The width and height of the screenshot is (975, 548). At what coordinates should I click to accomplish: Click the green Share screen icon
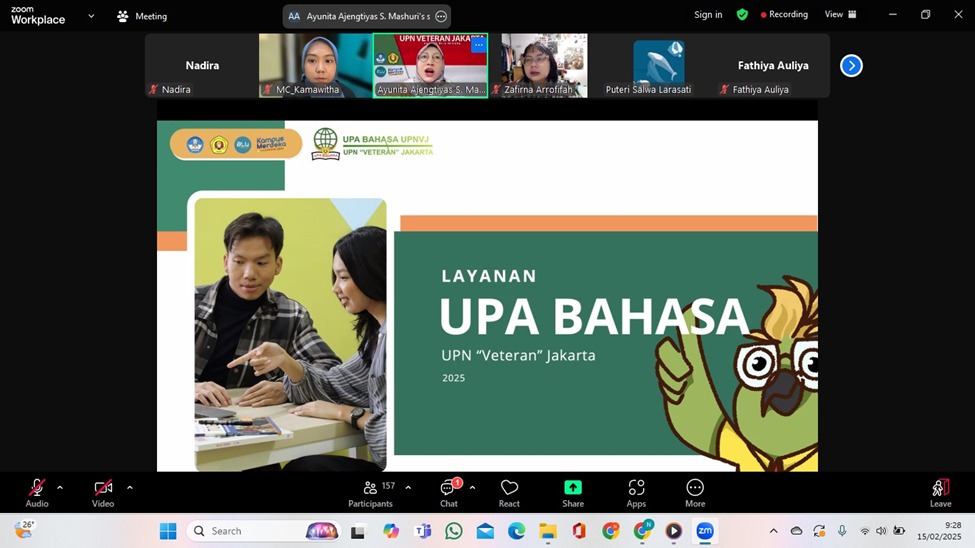pos(573,488)
